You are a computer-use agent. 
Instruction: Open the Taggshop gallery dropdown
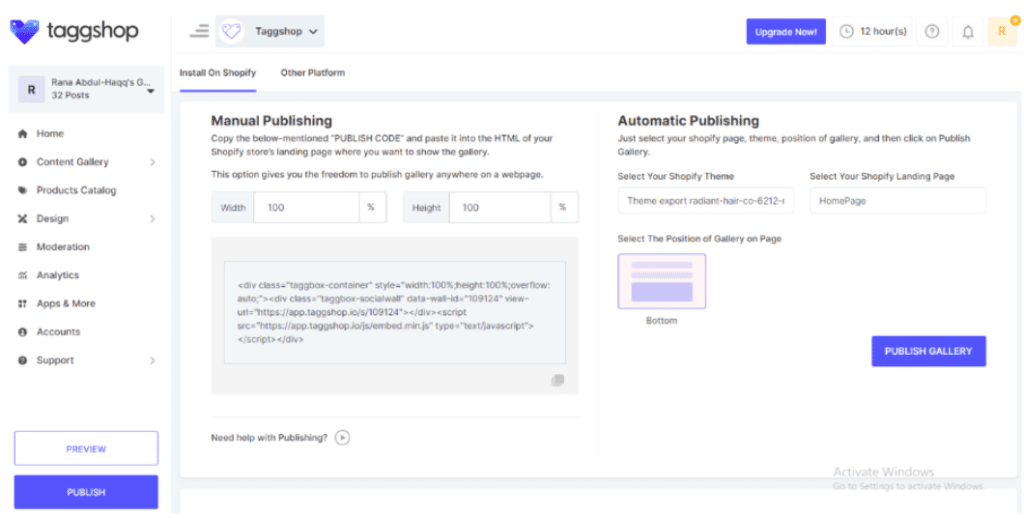[x=270, y=32]
